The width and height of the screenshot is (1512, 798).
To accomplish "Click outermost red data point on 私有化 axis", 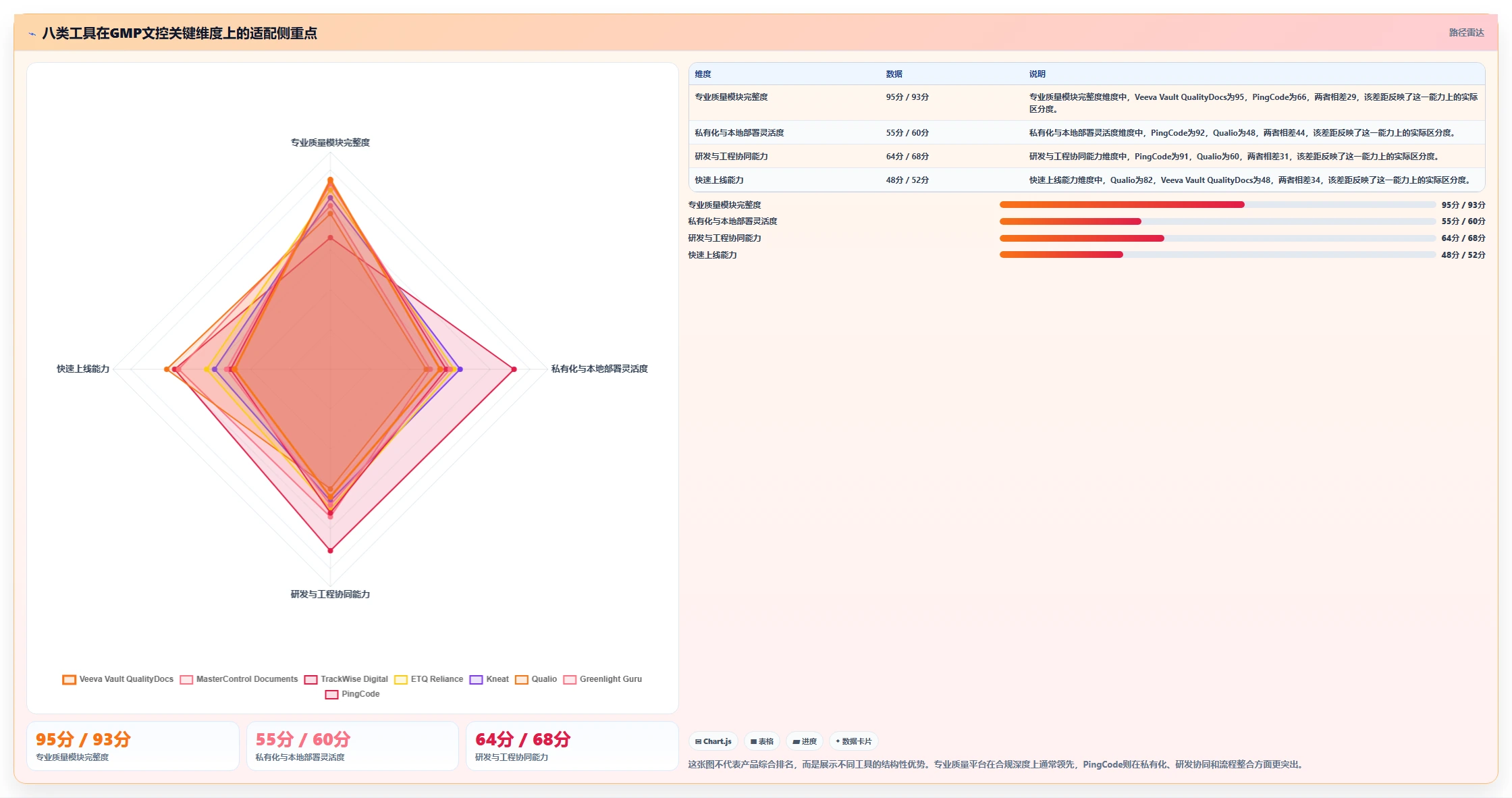I will pos(514,369).
